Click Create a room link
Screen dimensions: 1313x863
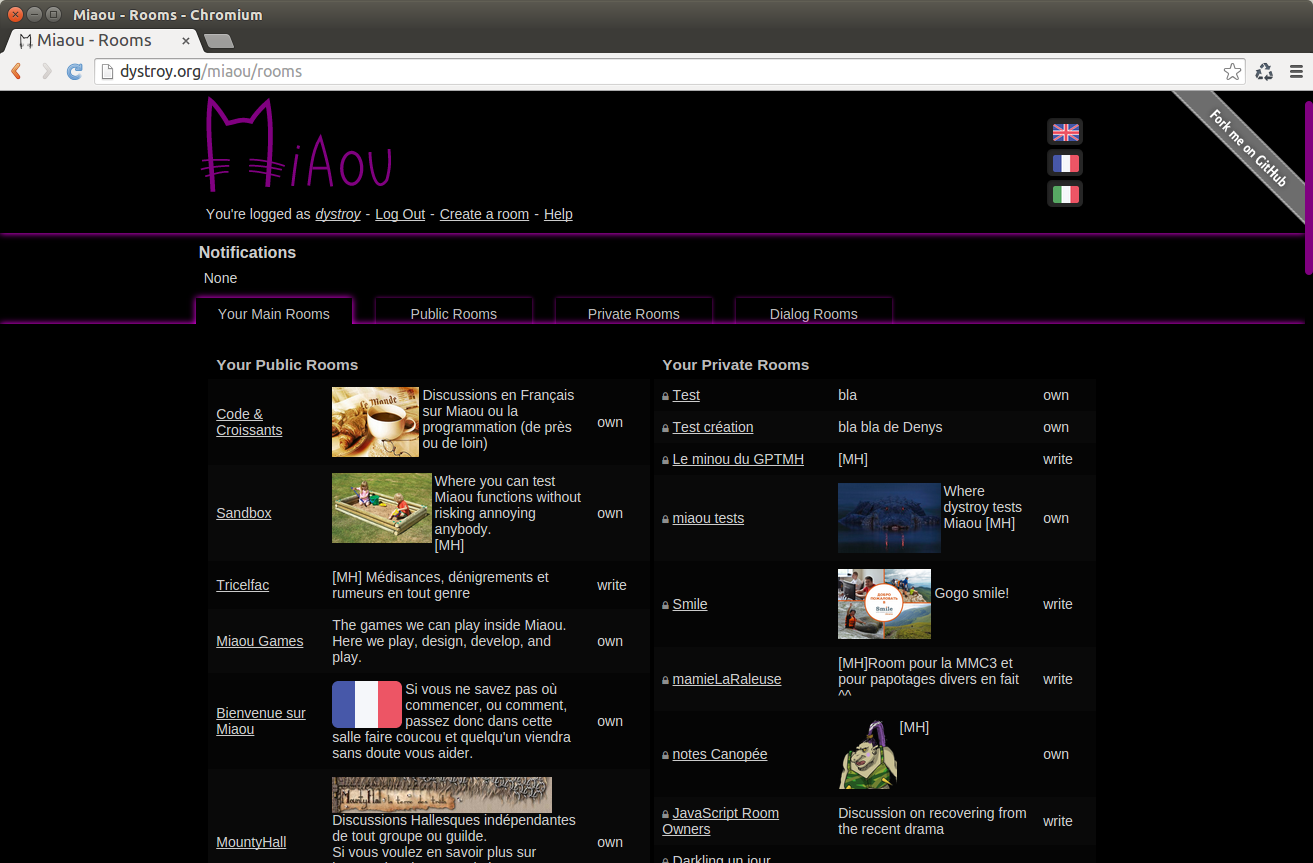point(484,214)
